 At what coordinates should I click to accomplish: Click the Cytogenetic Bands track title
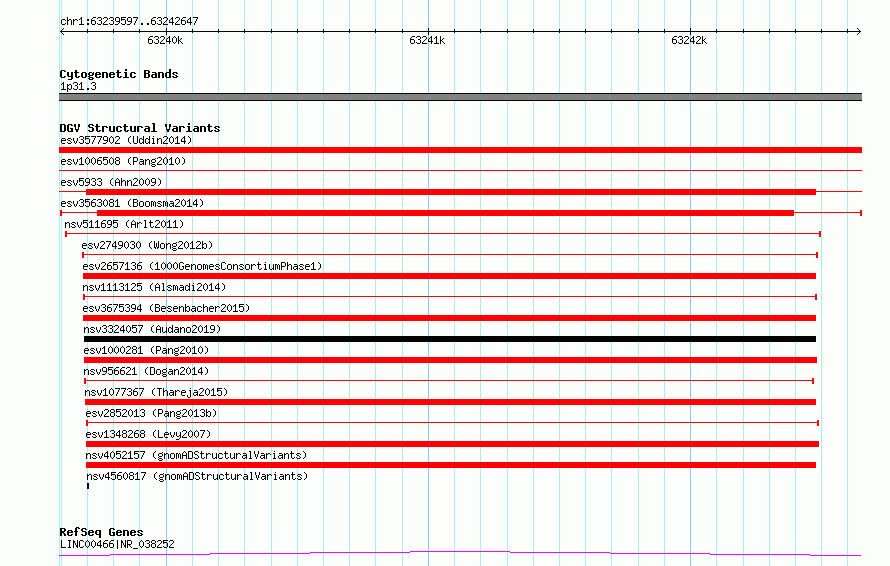coord(119,74)
